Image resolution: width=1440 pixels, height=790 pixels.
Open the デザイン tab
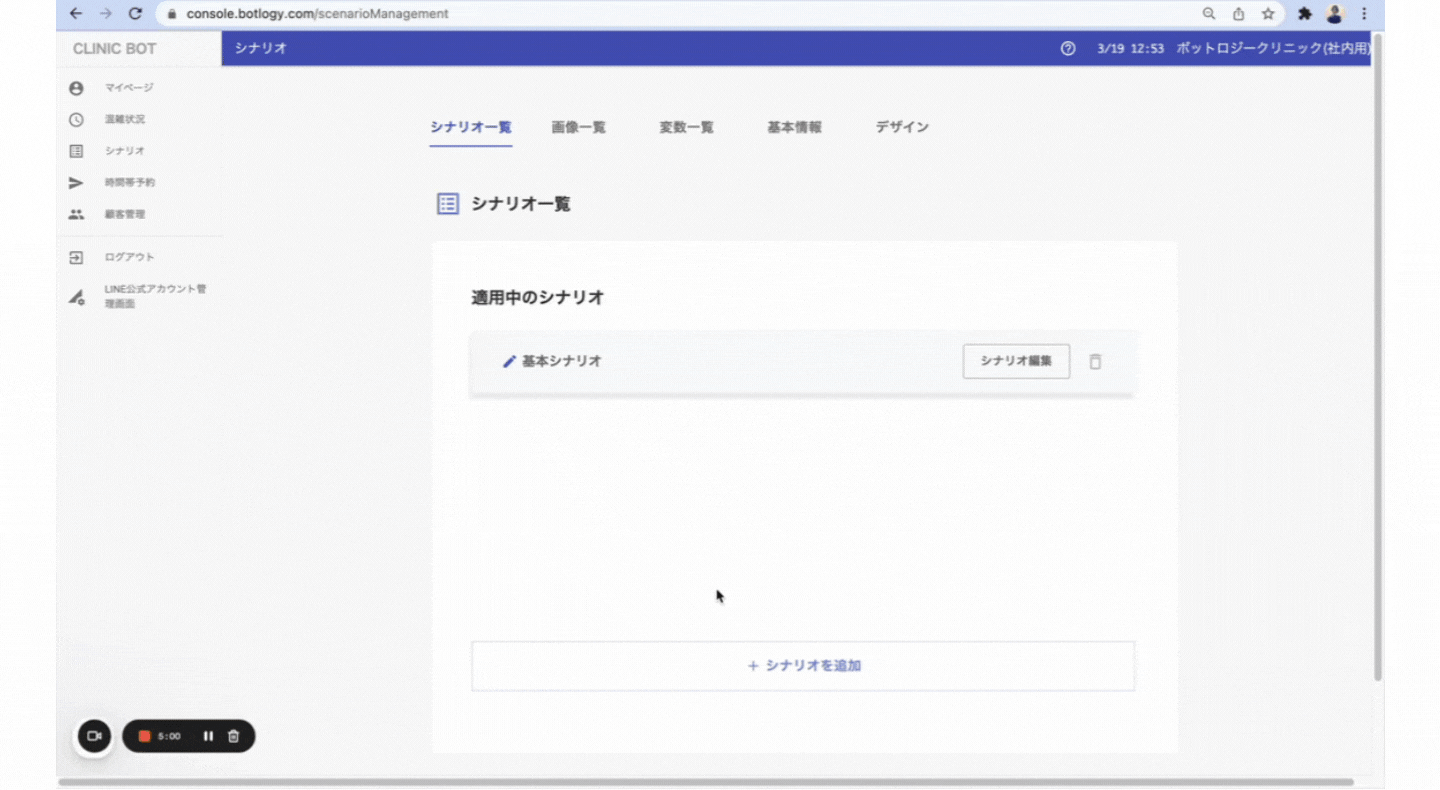[902, 127]
